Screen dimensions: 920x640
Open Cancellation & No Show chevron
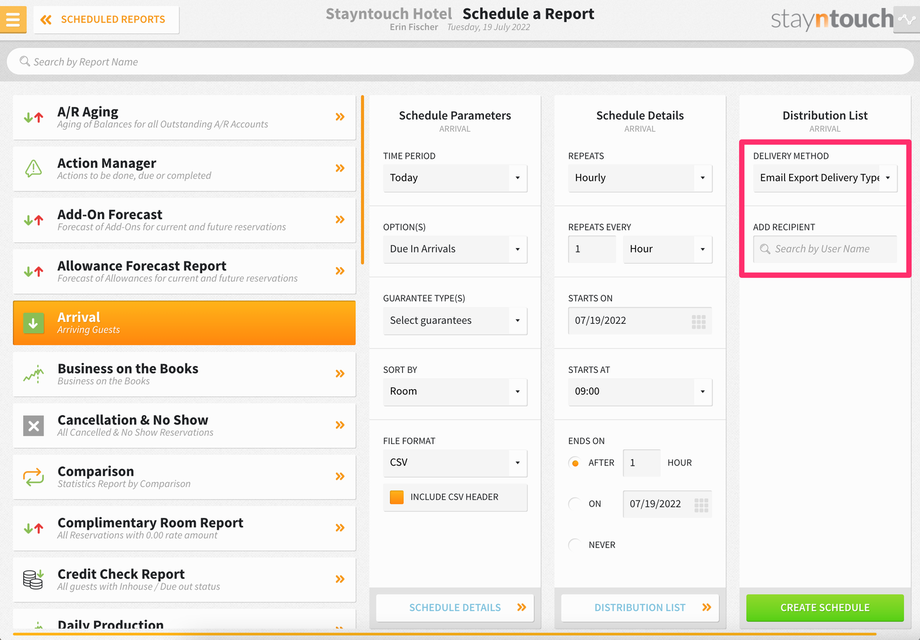point(340,425)
